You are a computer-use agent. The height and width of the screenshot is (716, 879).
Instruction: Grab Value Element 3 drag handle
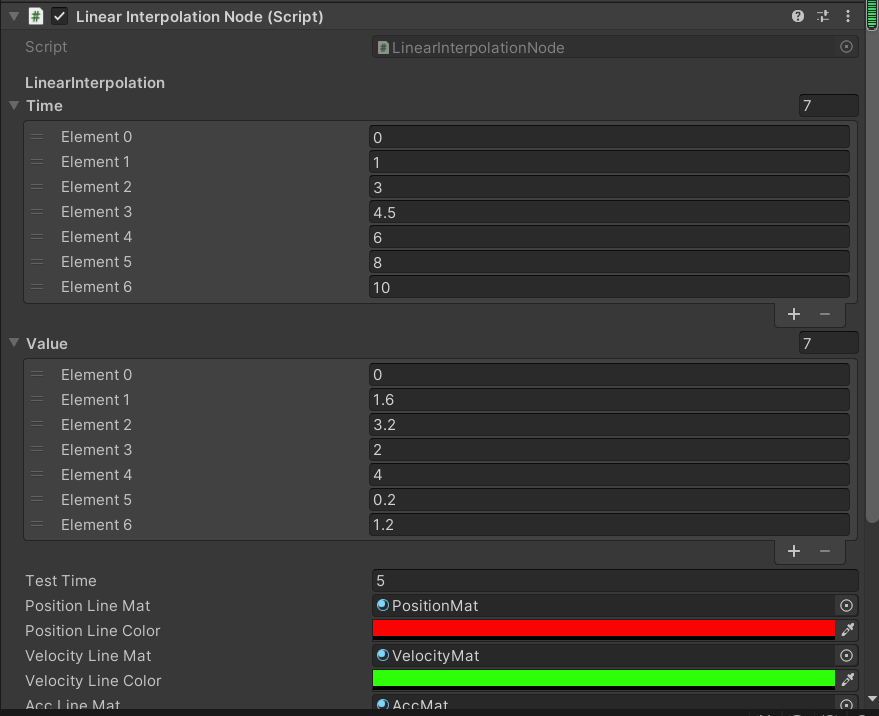(x=37, y=450)
